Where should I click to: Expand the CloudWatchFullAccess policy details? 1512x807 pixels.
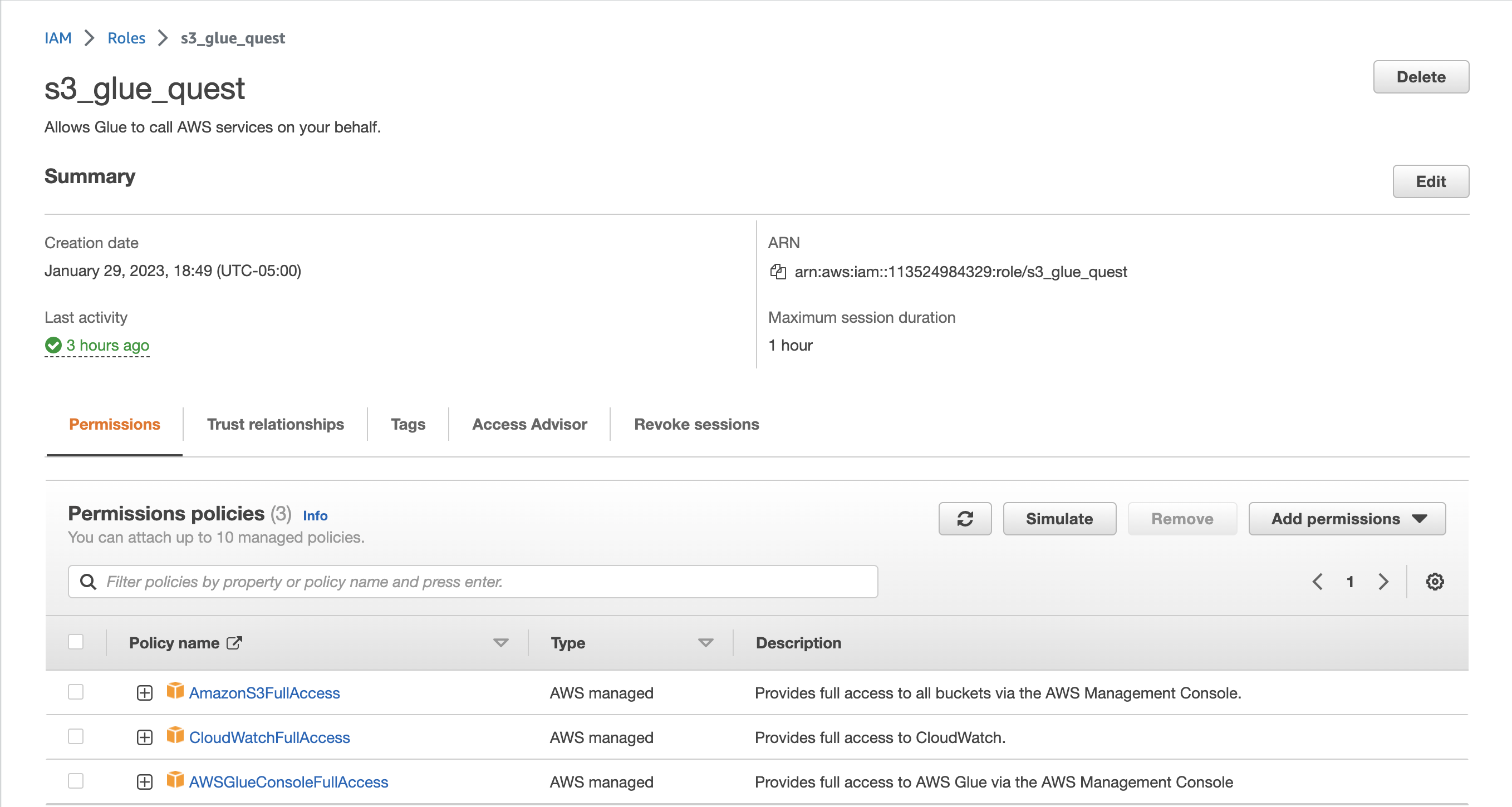(x=144, y=737)
